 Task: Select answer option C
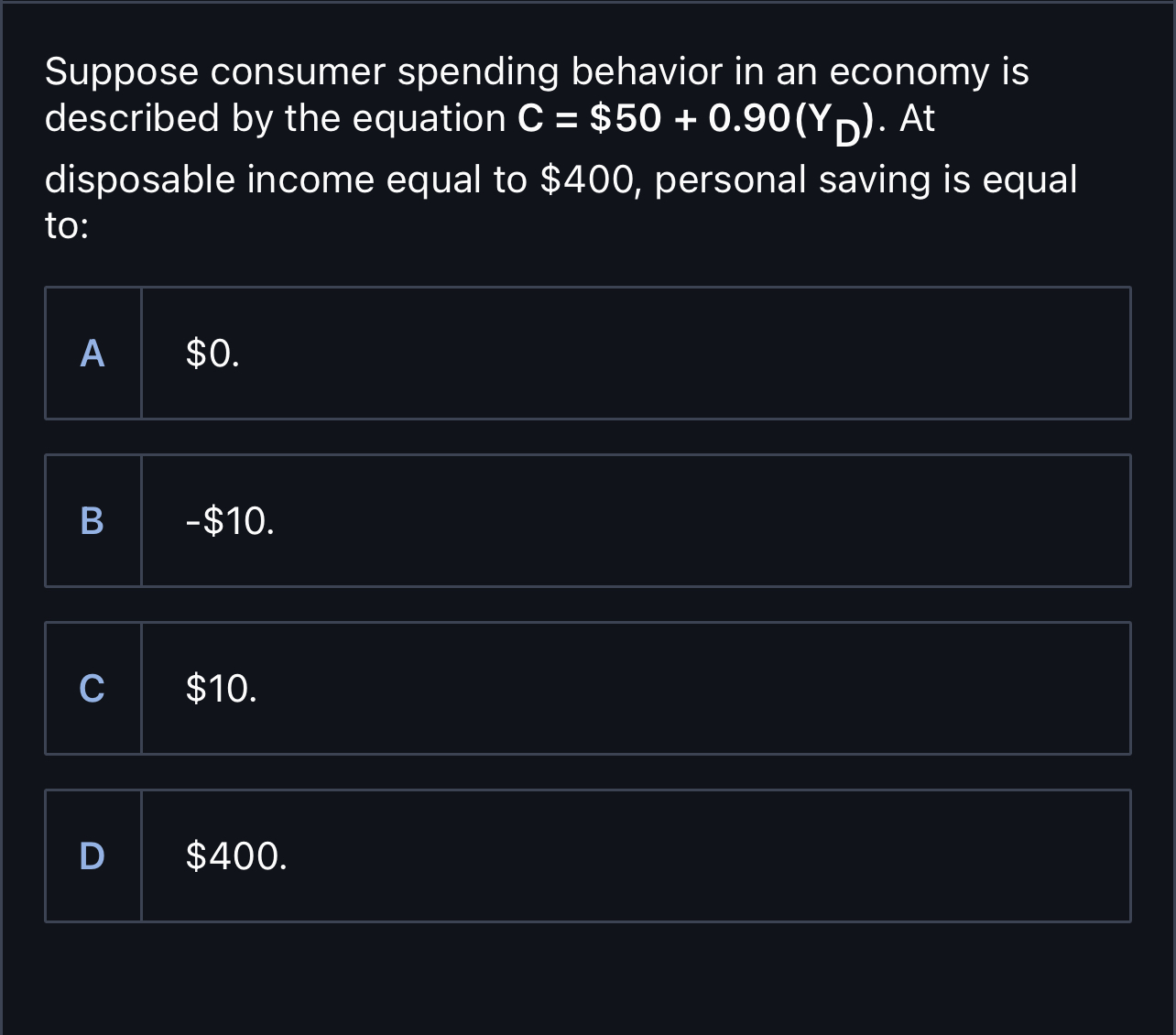coord(587,688)
